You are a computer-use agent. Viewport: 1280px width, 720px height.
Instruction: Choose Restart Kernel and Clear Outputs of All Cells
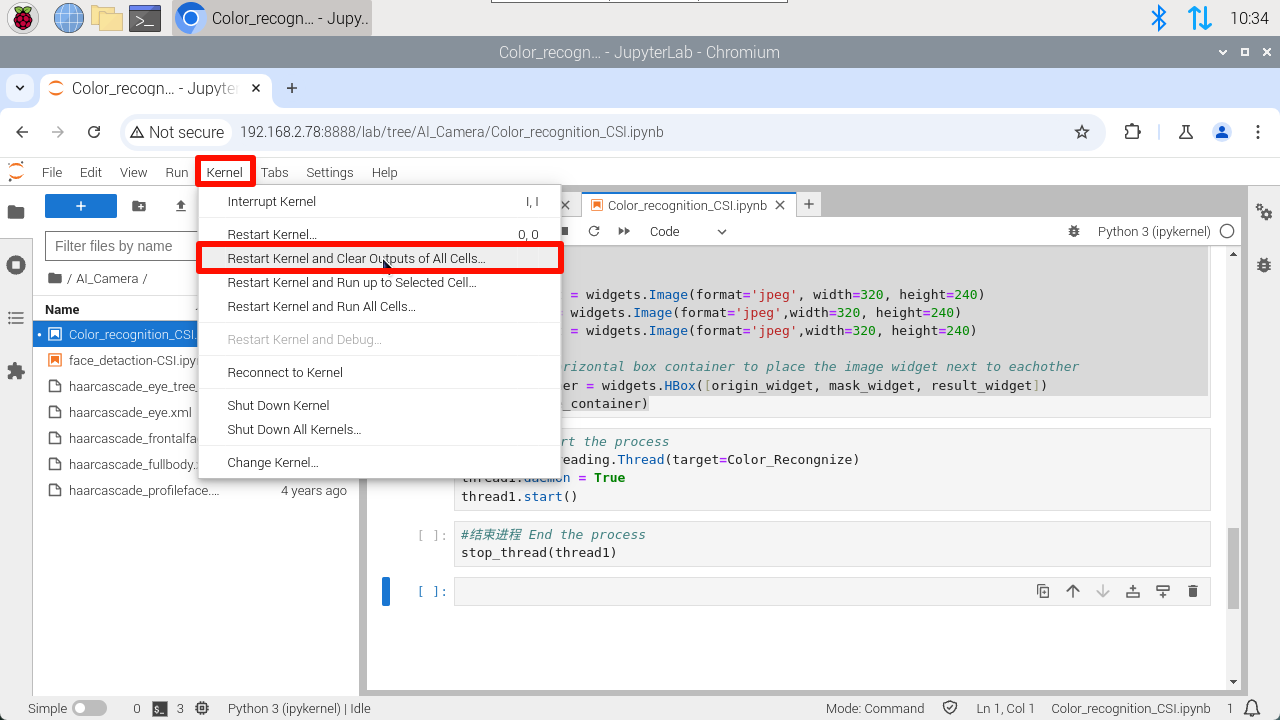[x=379, y=258]
